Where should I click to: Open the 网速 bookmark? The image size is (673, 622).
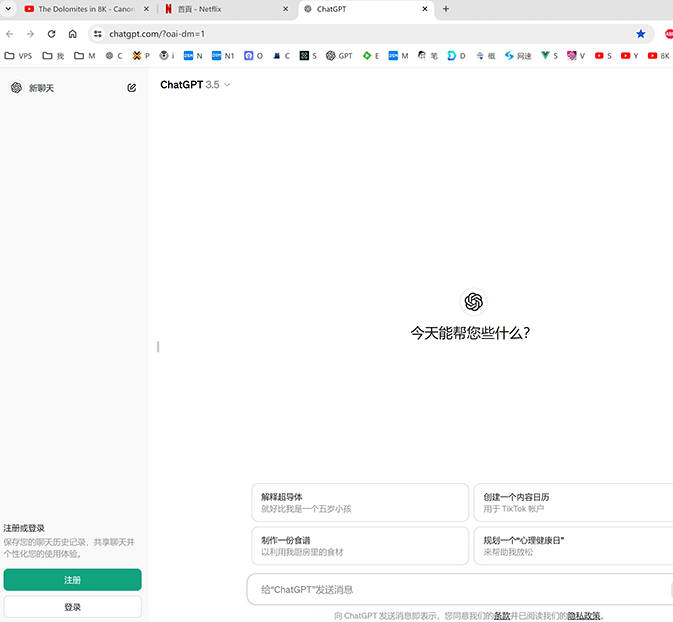[518, 56]
